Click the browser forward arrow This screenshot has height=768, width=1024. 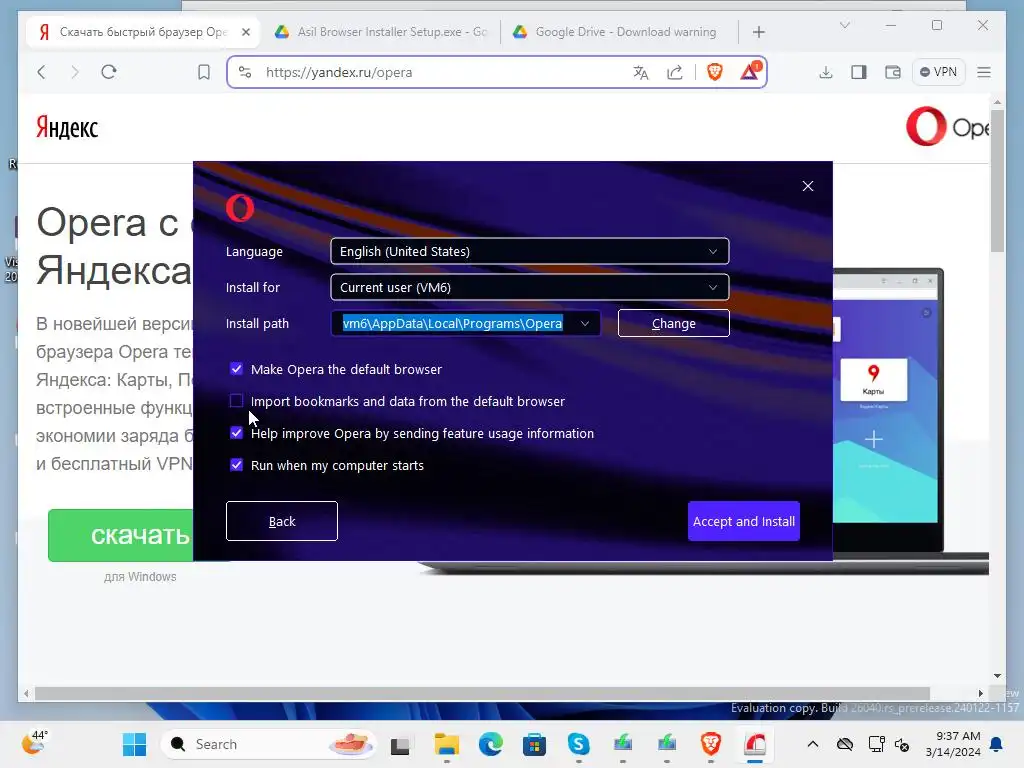pos(74,72)
